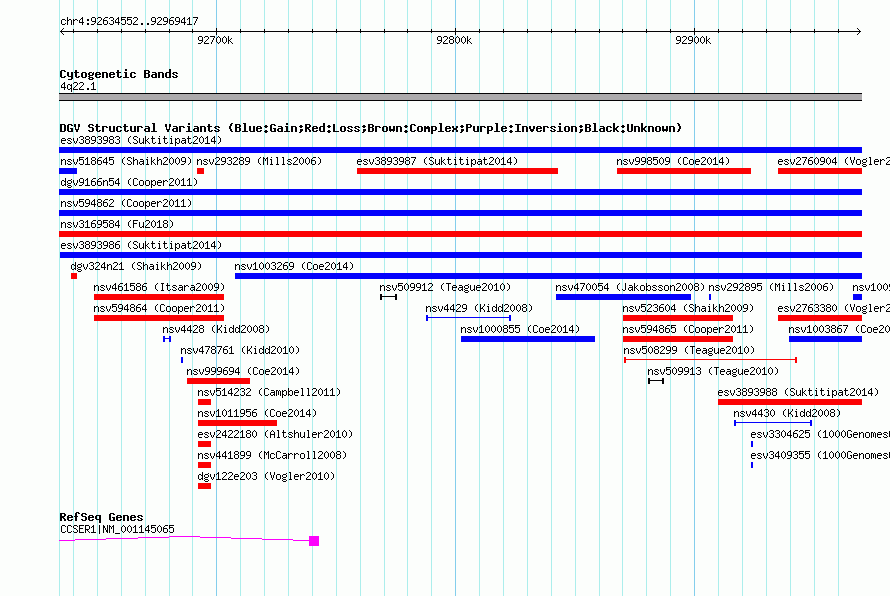Click the DGV Structural Variants track title
Screen dimensions: 890x596
click(371, 128)
